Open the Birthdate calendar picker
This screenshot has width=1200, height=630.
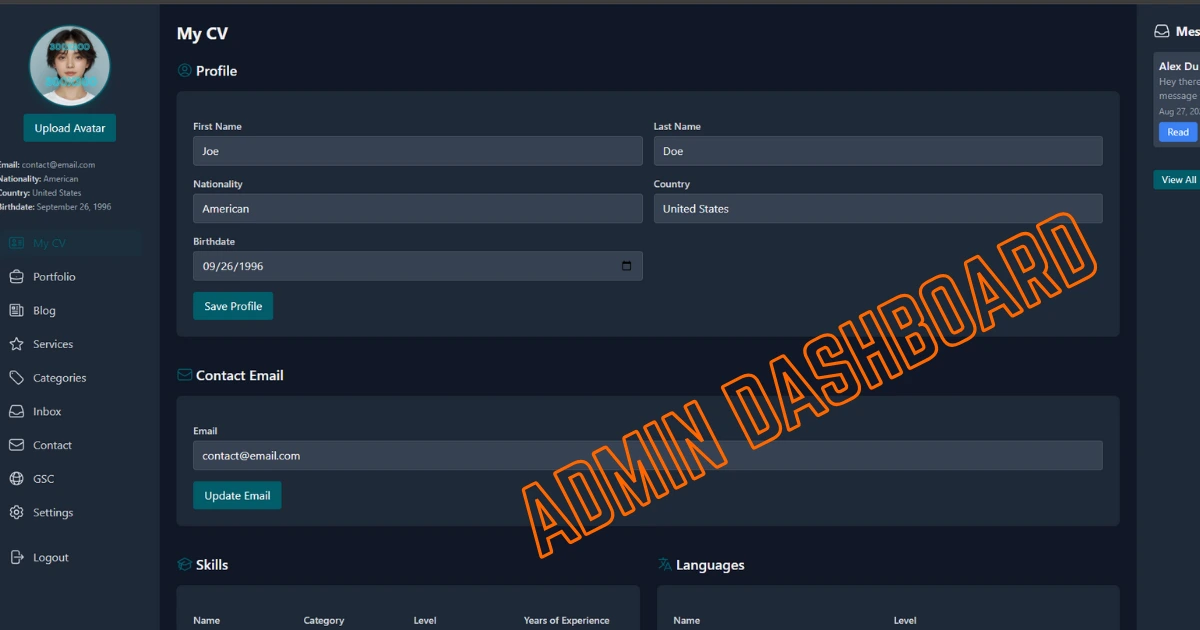(627, 266)
